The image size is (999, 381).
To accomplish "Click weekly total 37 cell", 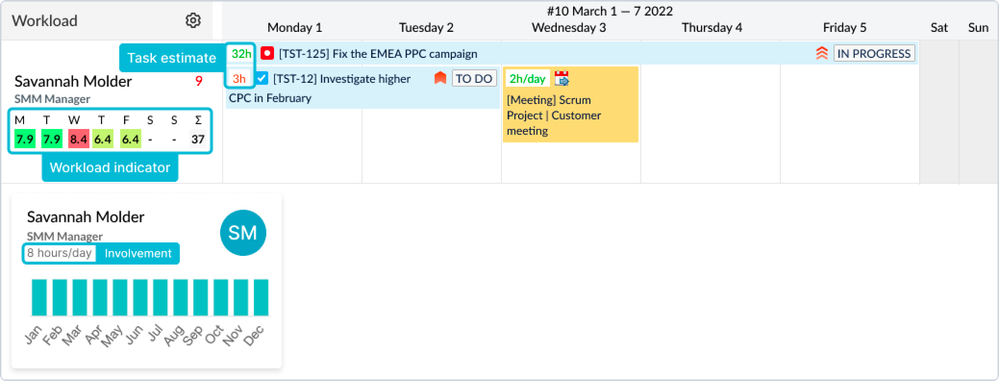I will pos(198,139).
